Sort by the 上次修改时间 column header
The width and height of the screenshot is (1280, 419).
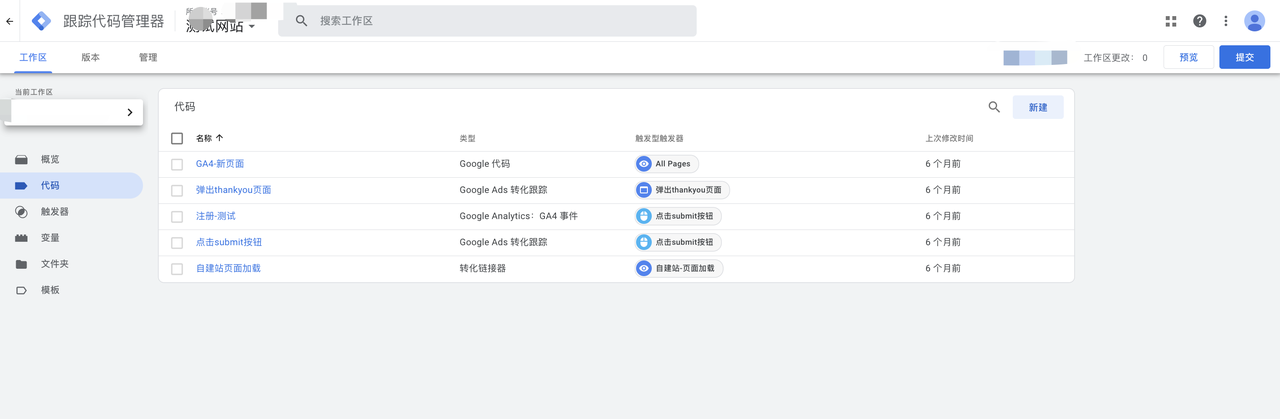[x=949, y=138]
